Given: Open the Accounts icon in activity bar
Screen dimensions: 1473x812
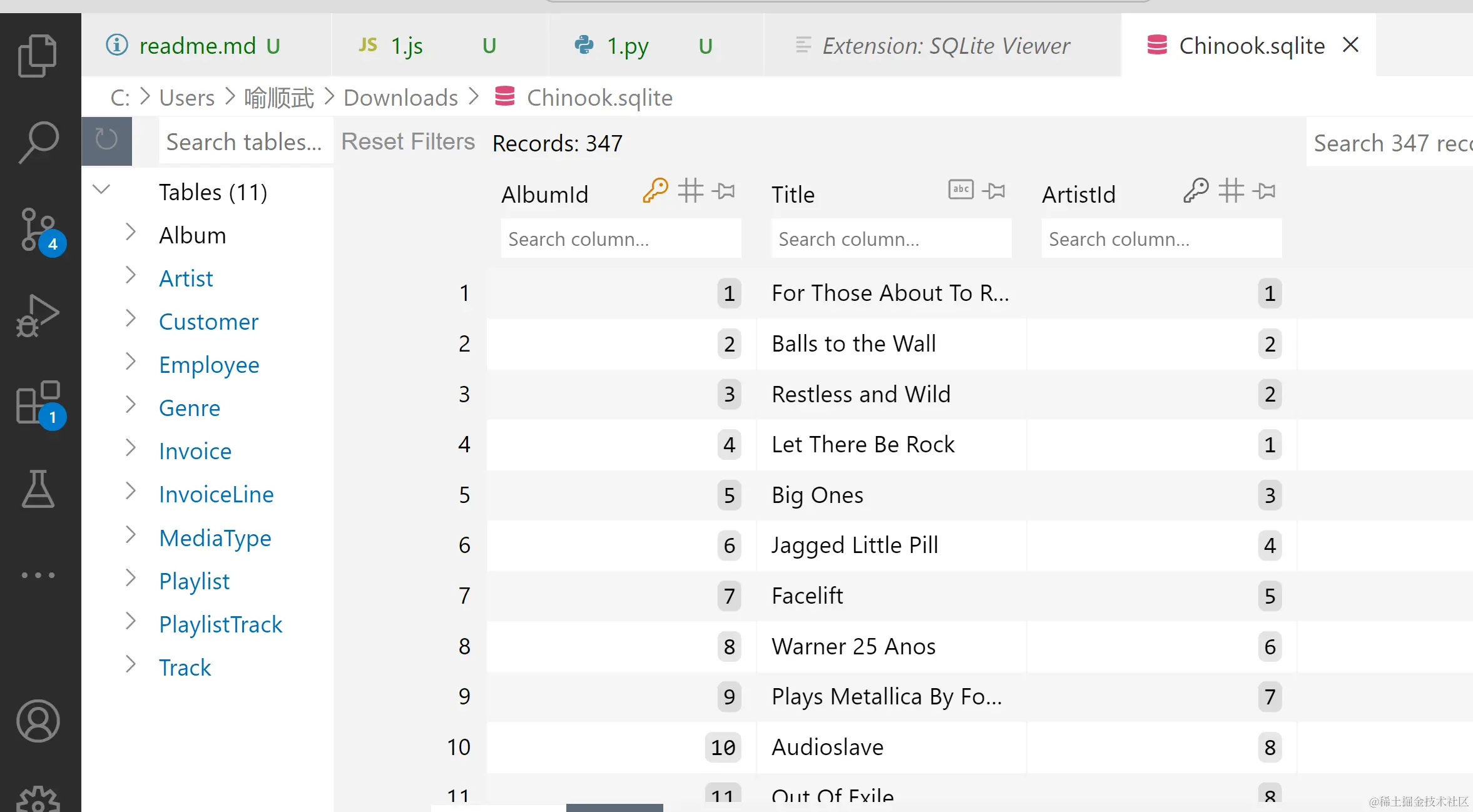Looking at the screenshot, I should click(38, 721).
